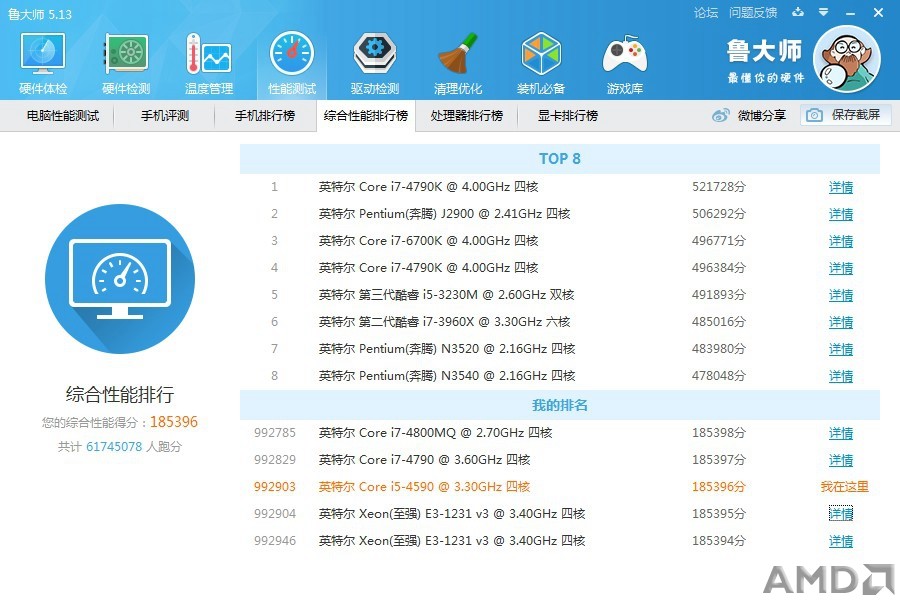The image size is (900, 600).
Task: Click the 鲁大师 mascot avatar
Action: [x=847, y=60]
